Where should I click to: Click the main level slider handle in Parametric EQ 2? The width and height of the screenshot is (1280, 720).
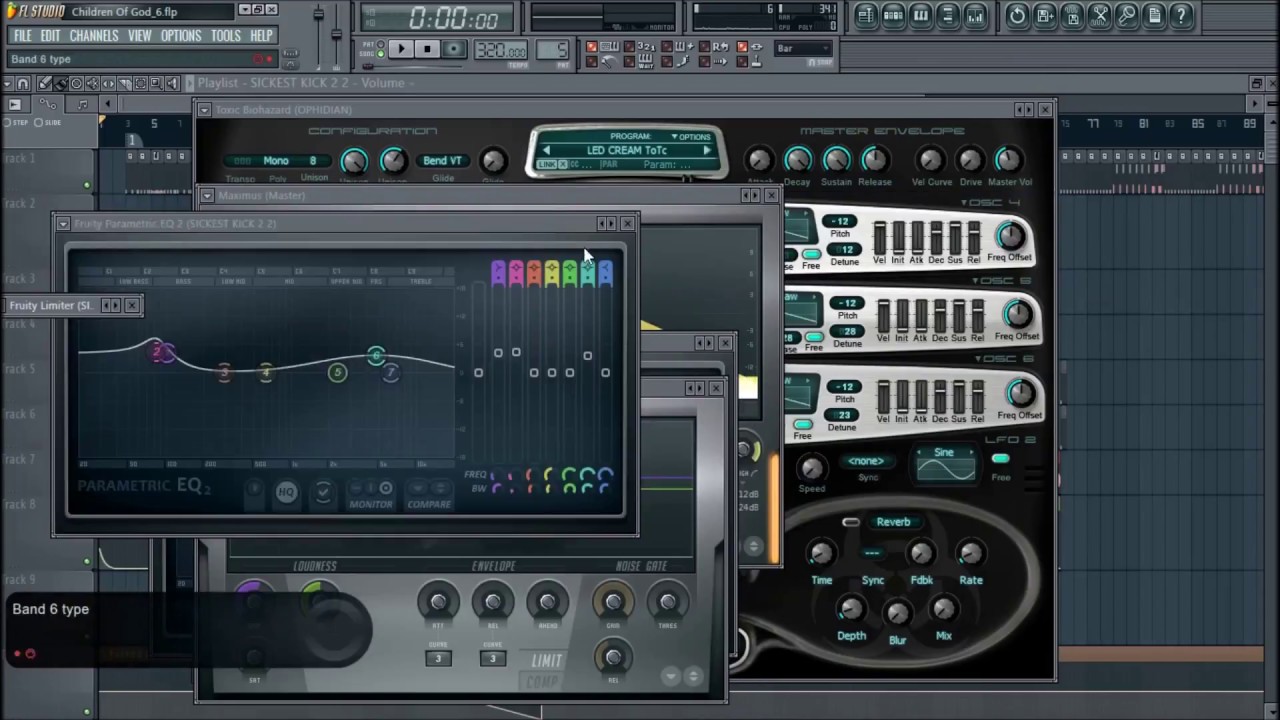point(478,373)
